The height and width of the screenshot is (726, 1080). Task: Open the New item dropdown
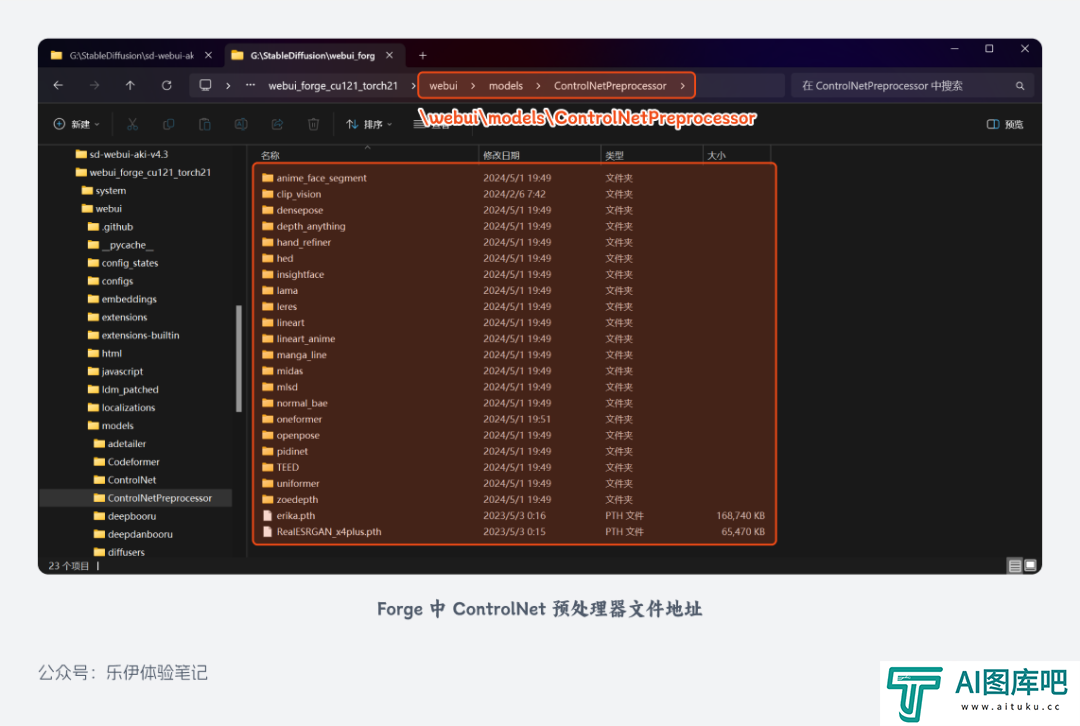coord(76,124)
